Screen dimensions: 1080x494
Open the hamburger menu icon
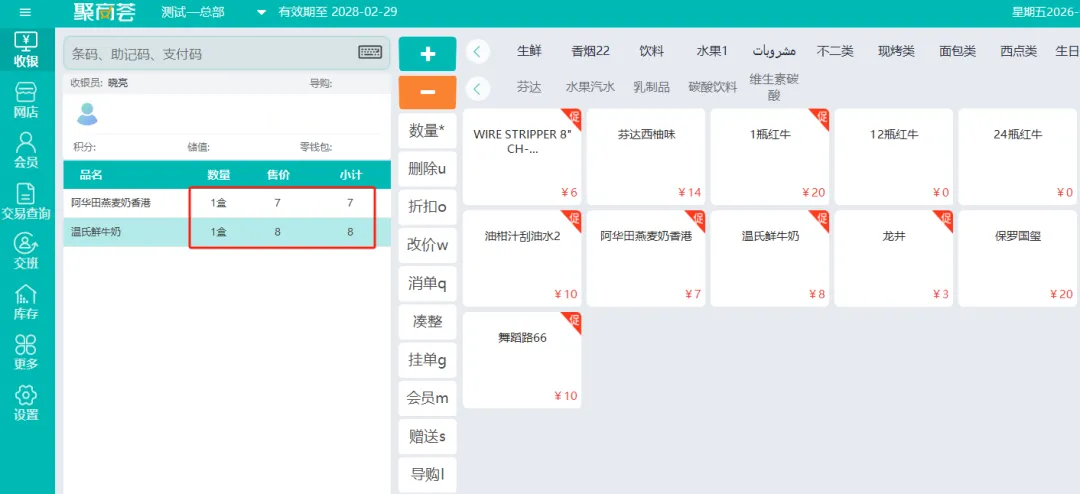pos(25,12)
